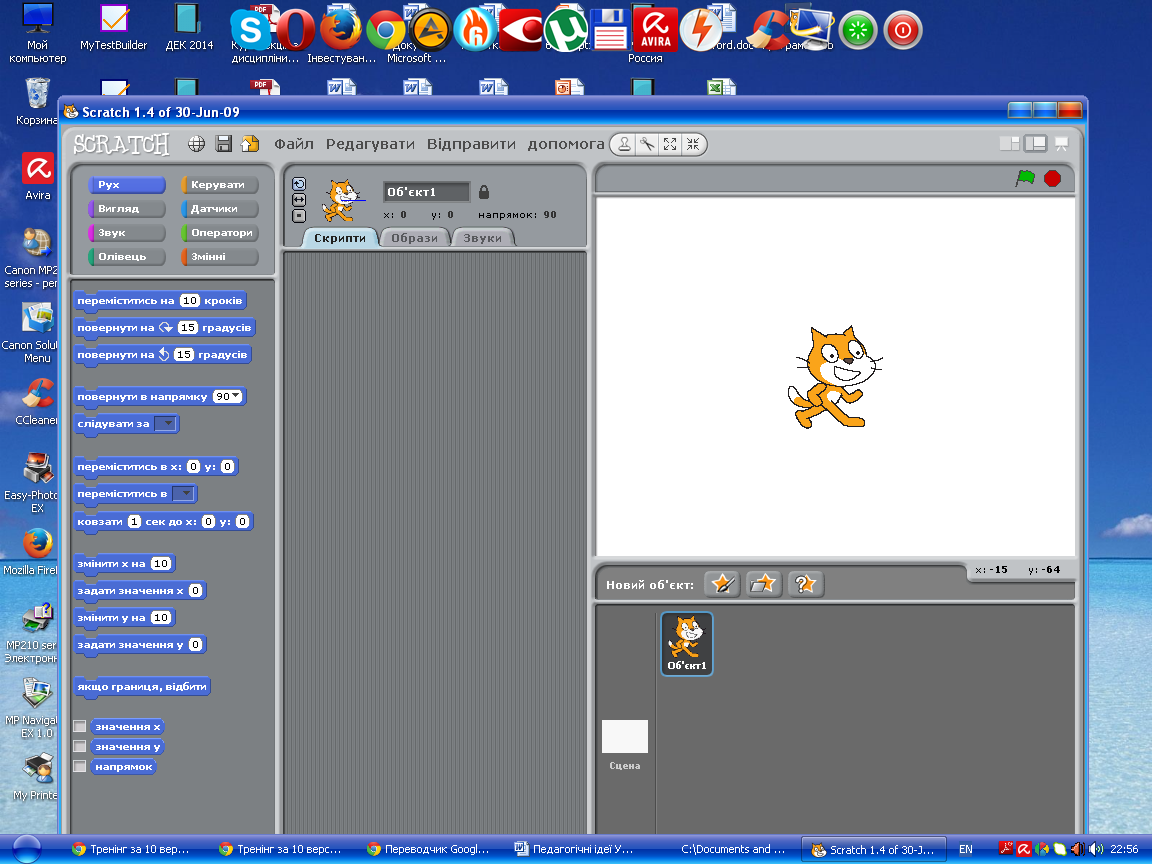Expand the 'слідувати за' dropdown
The image size is (1152, 864).
(x=167, y=424)
